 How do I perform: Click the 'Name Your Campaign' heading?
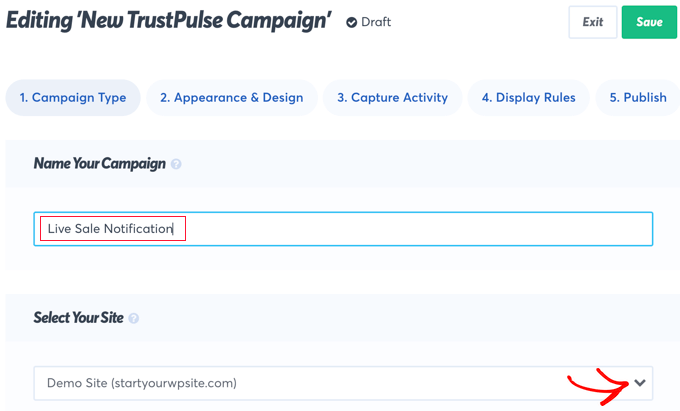[x=99, y=163]
